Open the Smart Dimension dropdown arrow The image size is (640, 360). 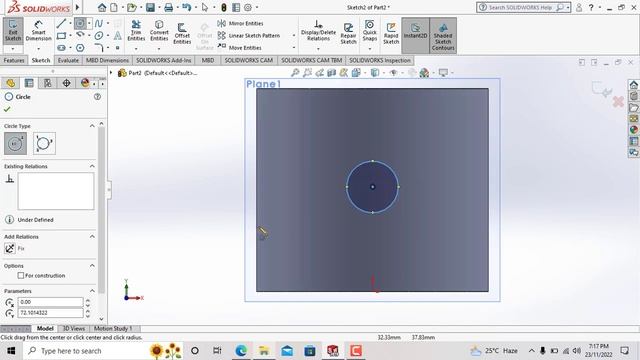click(x=38, y=49)
